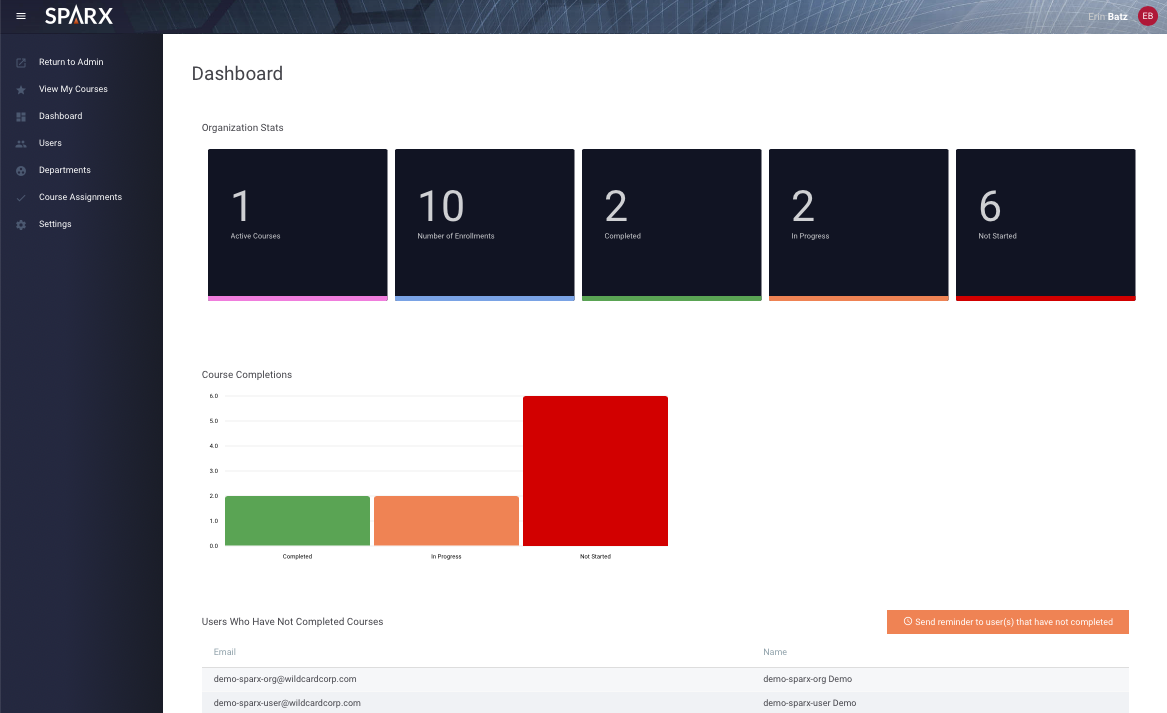Click the clock icon on the reminder button

908,622
